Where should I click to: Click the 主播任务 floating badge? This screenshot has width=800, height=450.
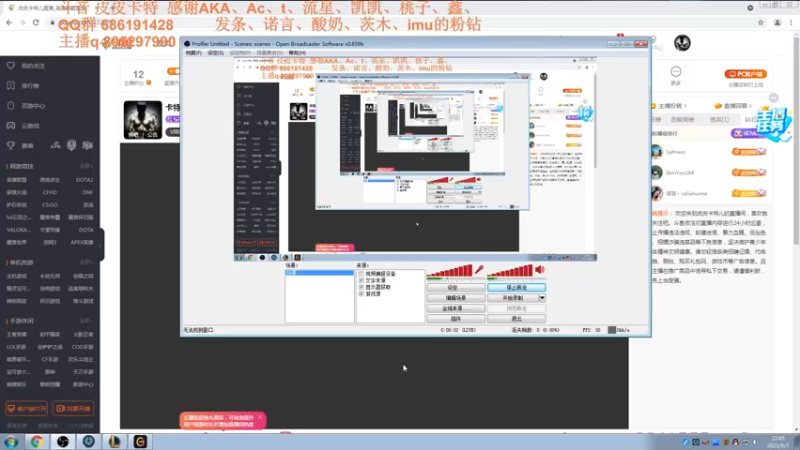[x=774, y=124]
